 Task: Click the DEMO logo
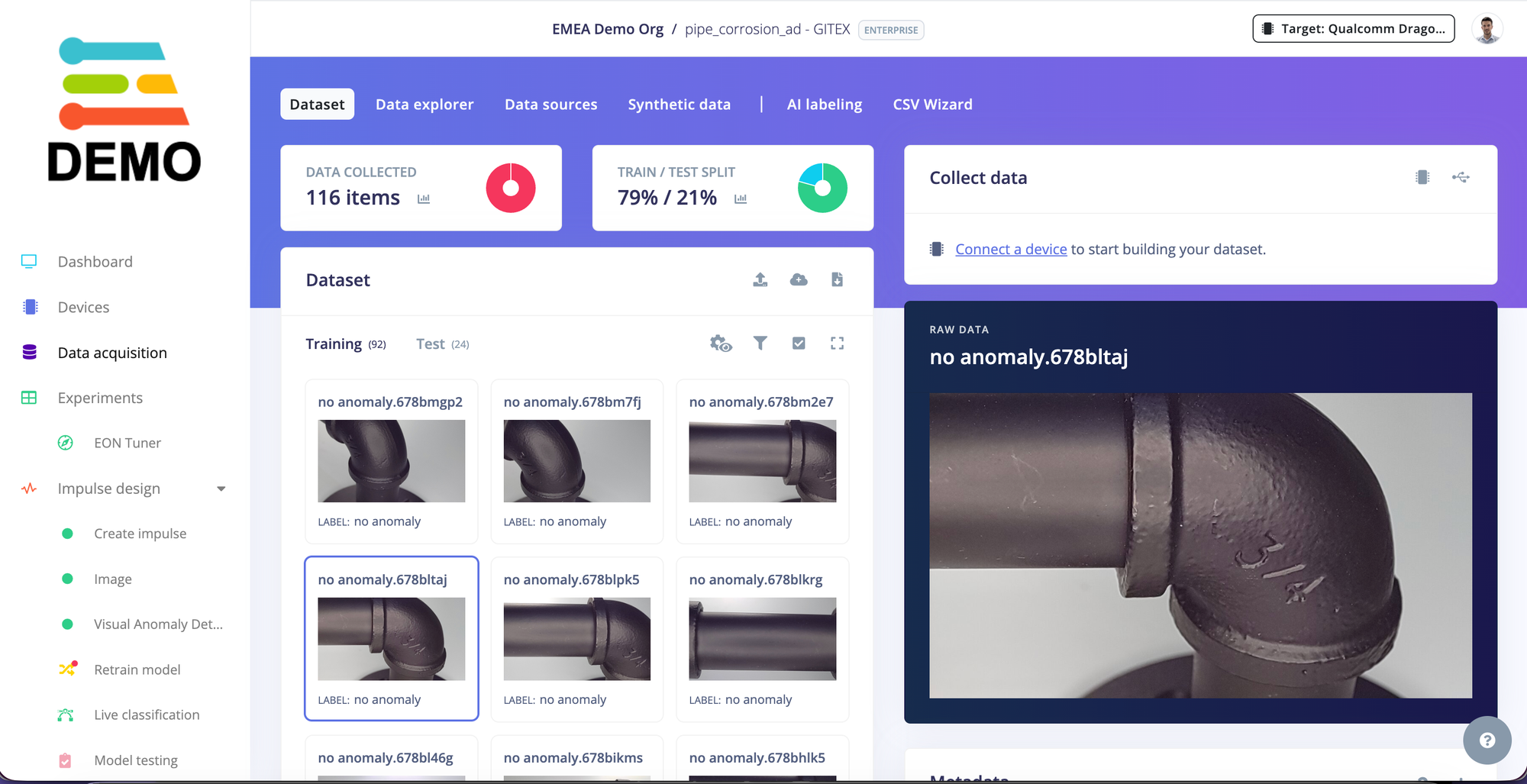(124, 110)
